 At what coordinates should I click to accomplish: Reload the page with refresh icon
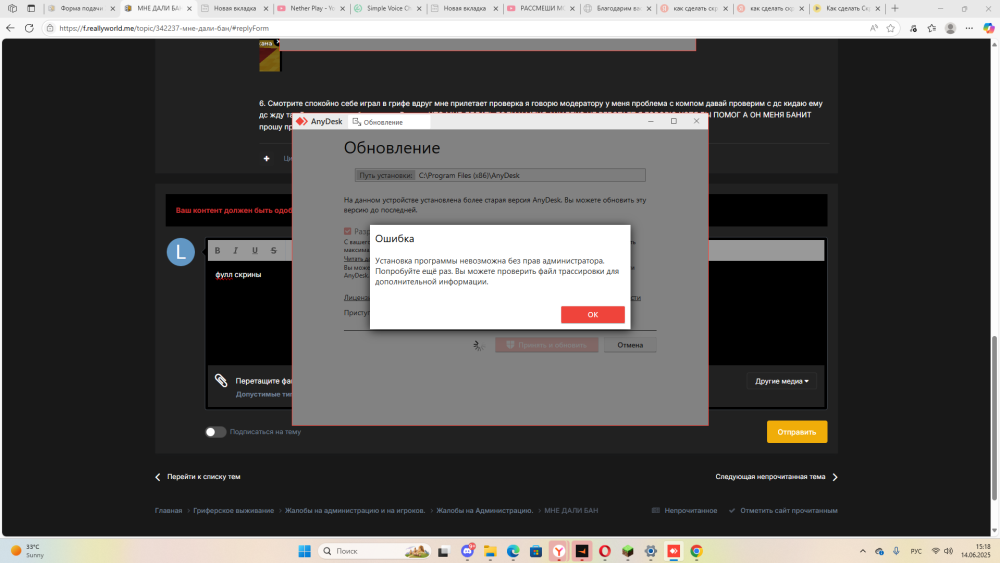point(29,28)
